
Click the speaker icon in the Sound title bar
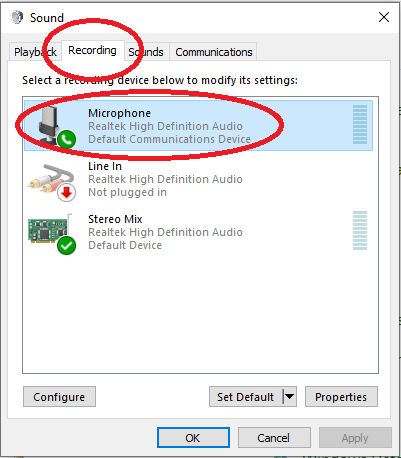pos(17,17)
